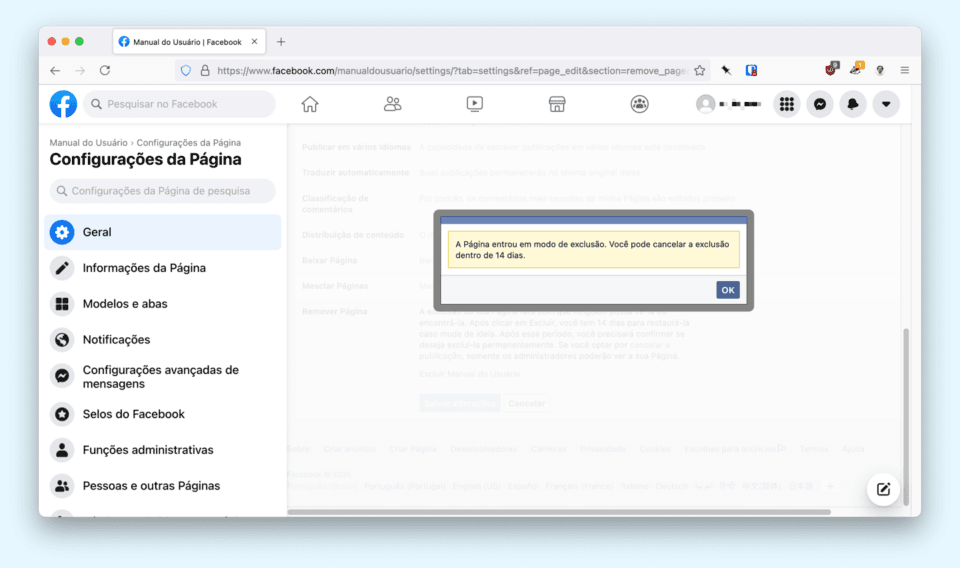Click the horizontal scrollbar at bottom
Viewport: 960px width, 568px height.
pyautogui.click(x=559, y=512)
